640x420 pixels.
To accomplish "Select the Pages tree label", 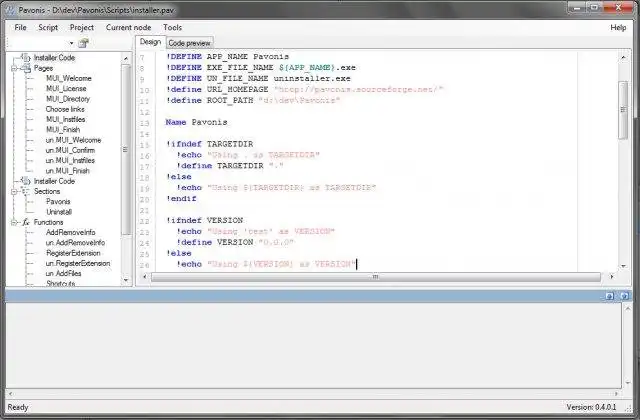I will (x=43, y=68).
